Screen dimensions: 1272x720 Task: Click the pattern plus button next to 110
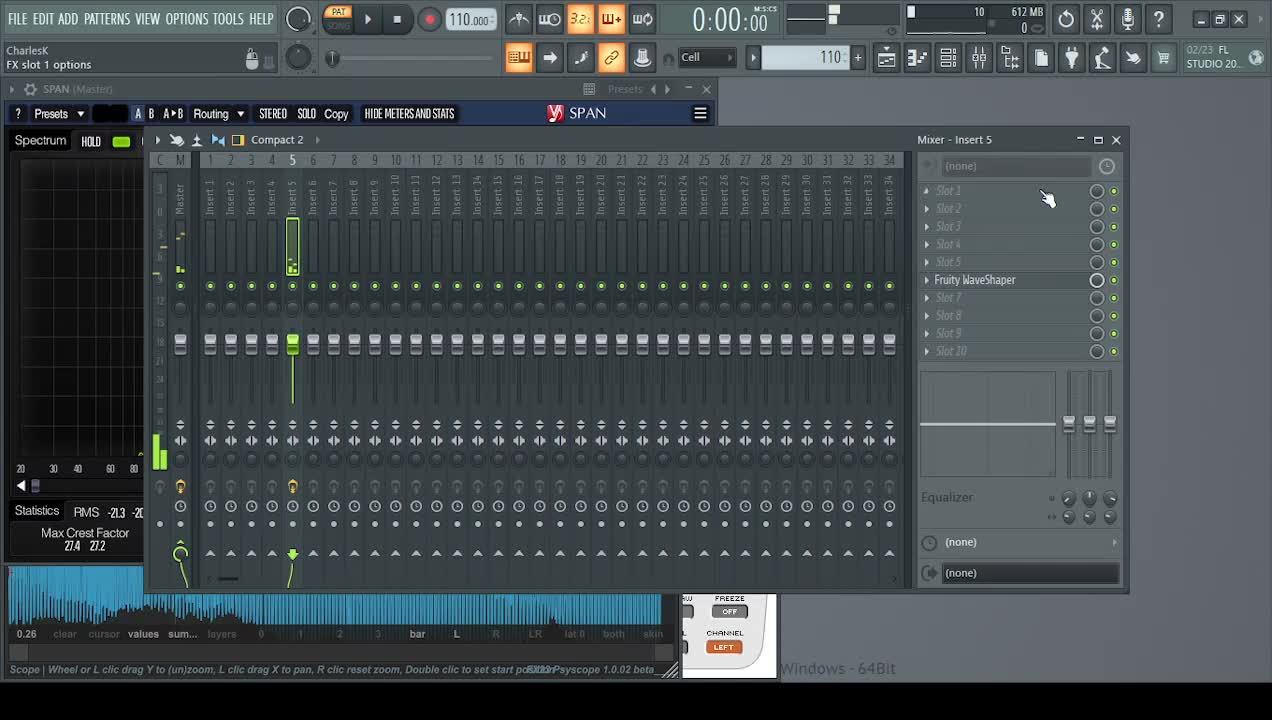click(x=857, y=58)
